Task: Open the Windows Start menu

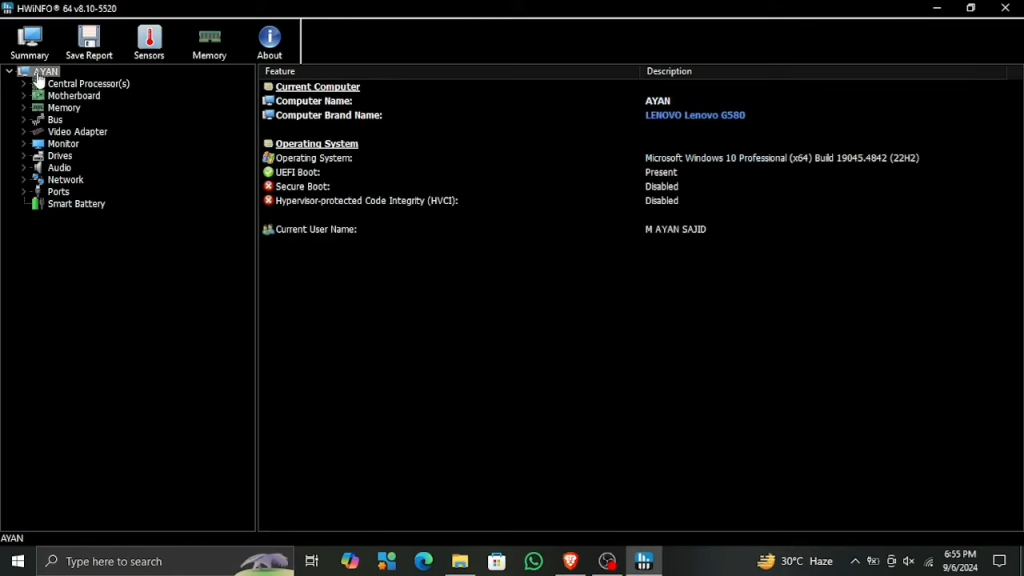Action: [x=18, y=561]
